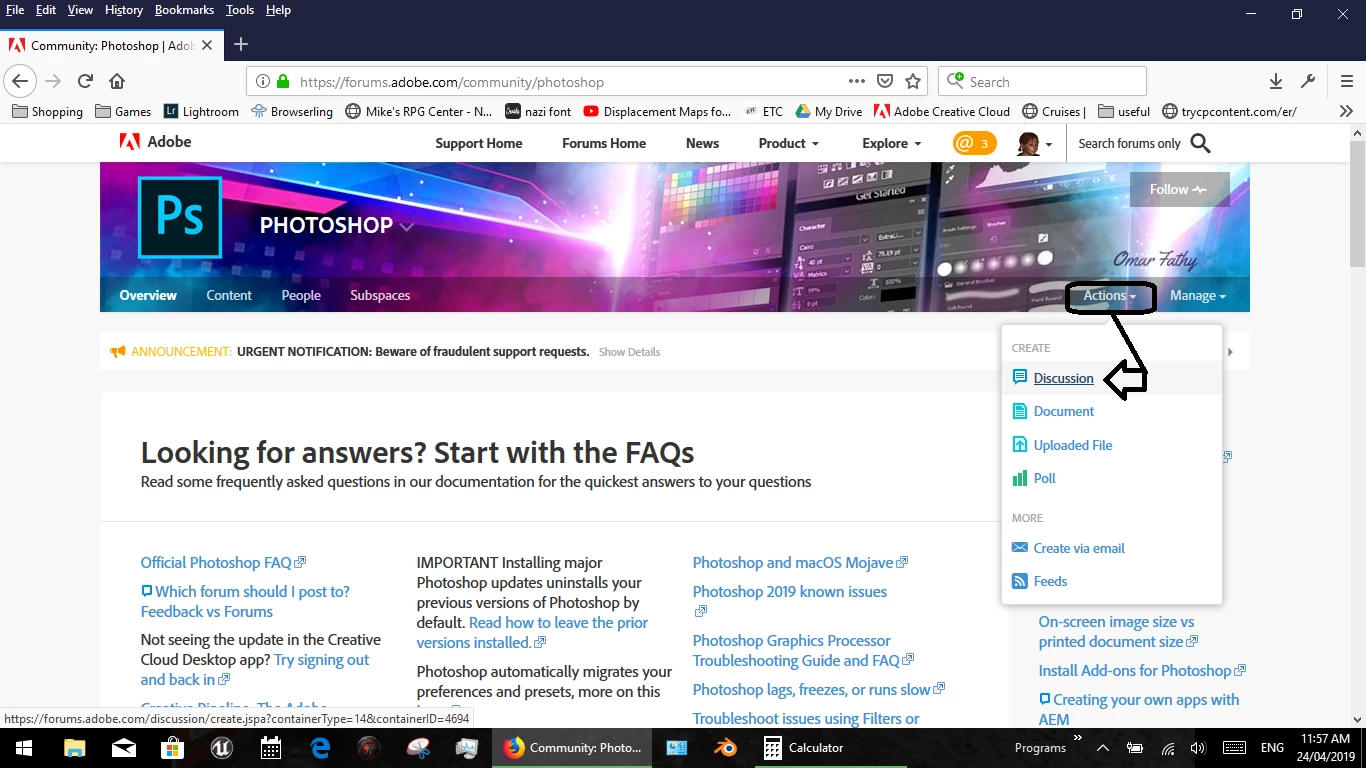Expand the Explore dropdown
Image resolution: width=1366 pixels, height=768 pixels.
[x=892, y=143]
